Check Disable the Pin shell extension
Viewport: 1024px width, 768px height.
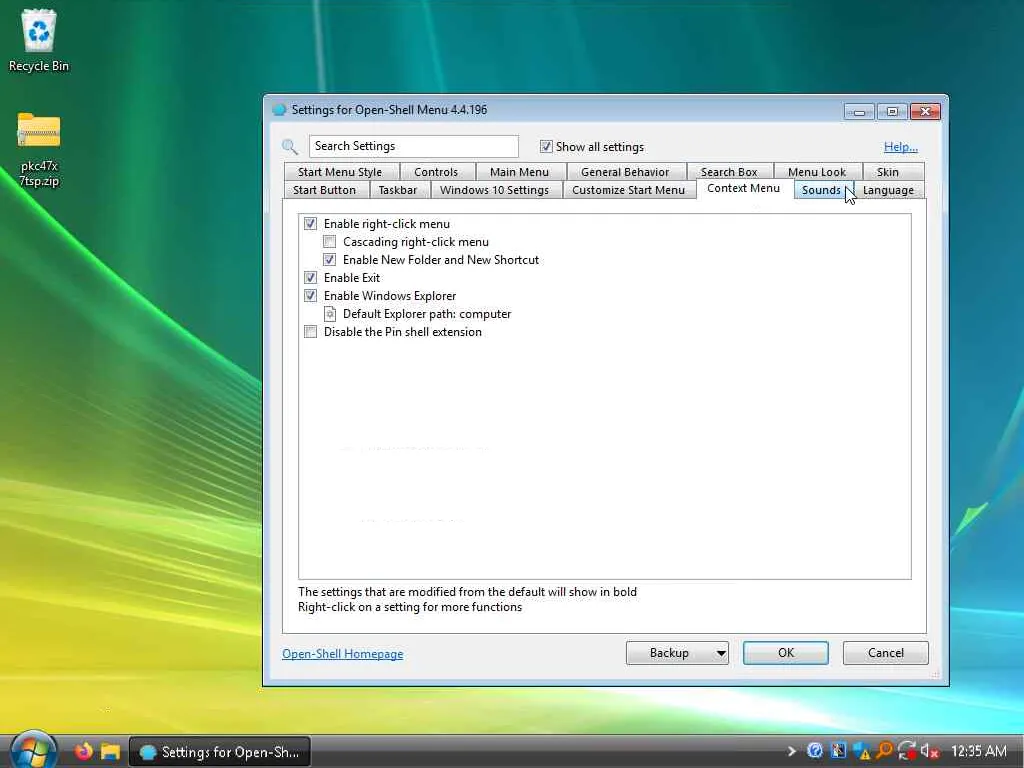pos(310,332)
